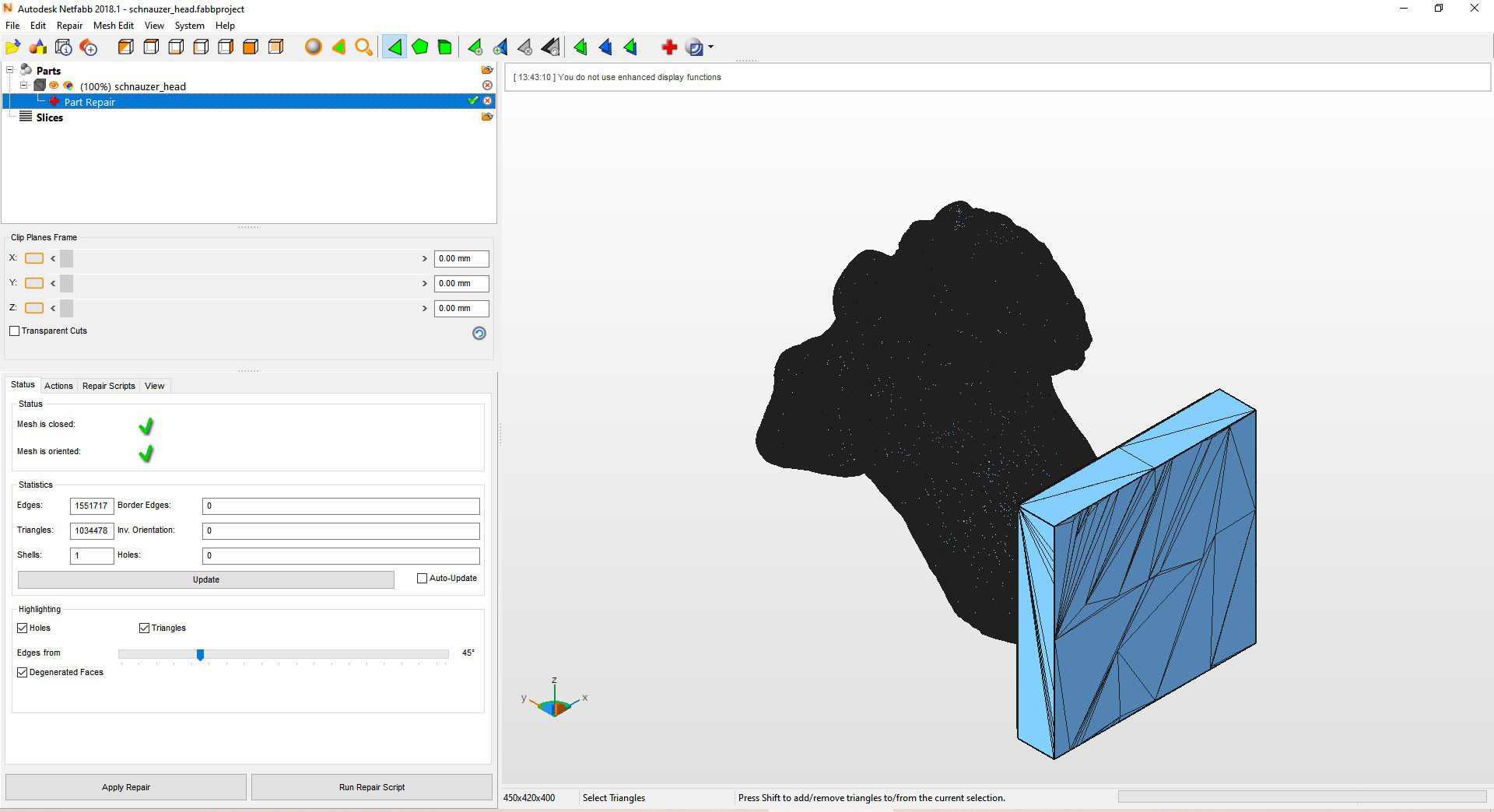Image resolution: width=1494 pixels, height=812 pixels.
Task: Remove schnauzer_head part with red X
Action: pyautogui.click(x=487, y=86)
